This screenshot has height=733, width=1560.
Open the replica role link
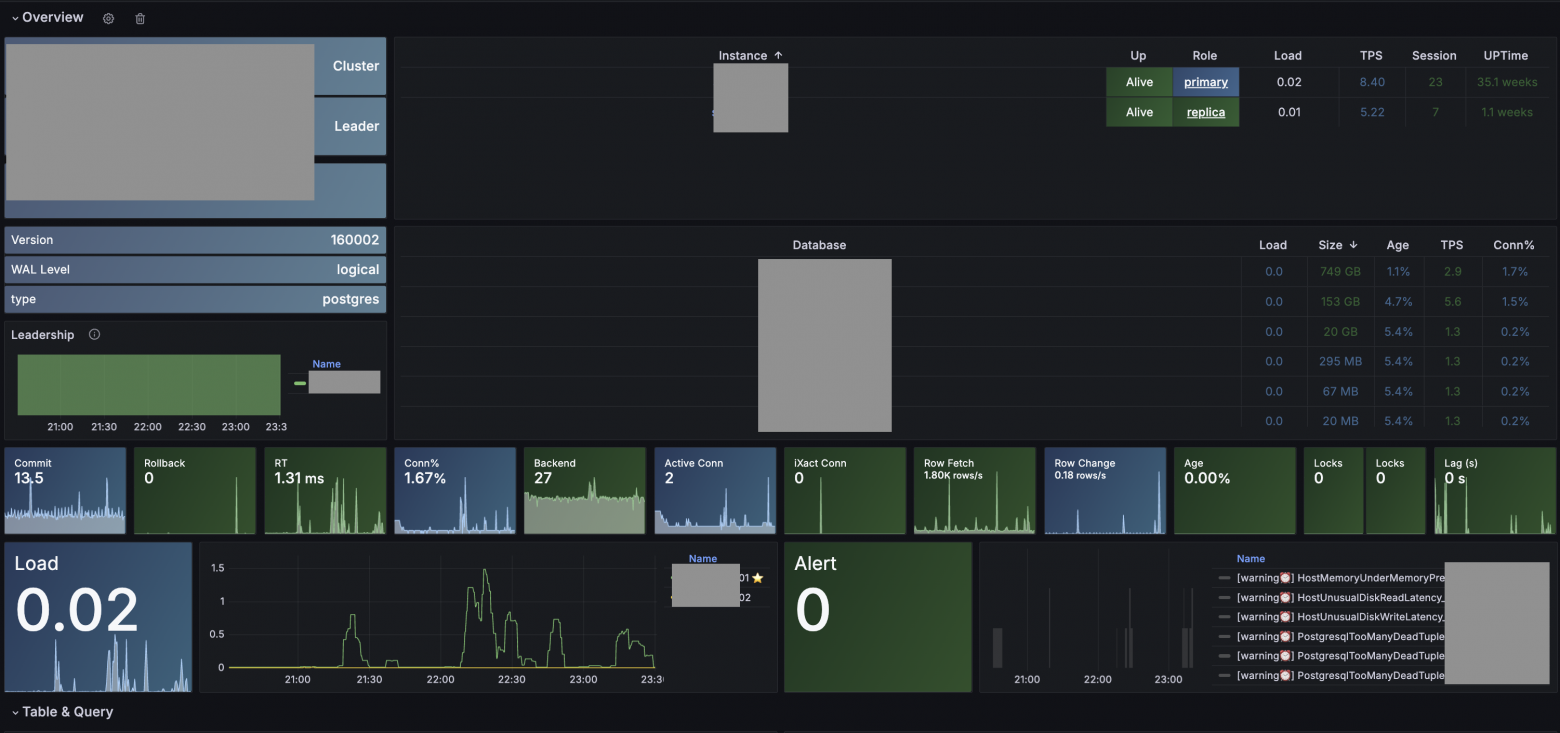(1205, 112)
